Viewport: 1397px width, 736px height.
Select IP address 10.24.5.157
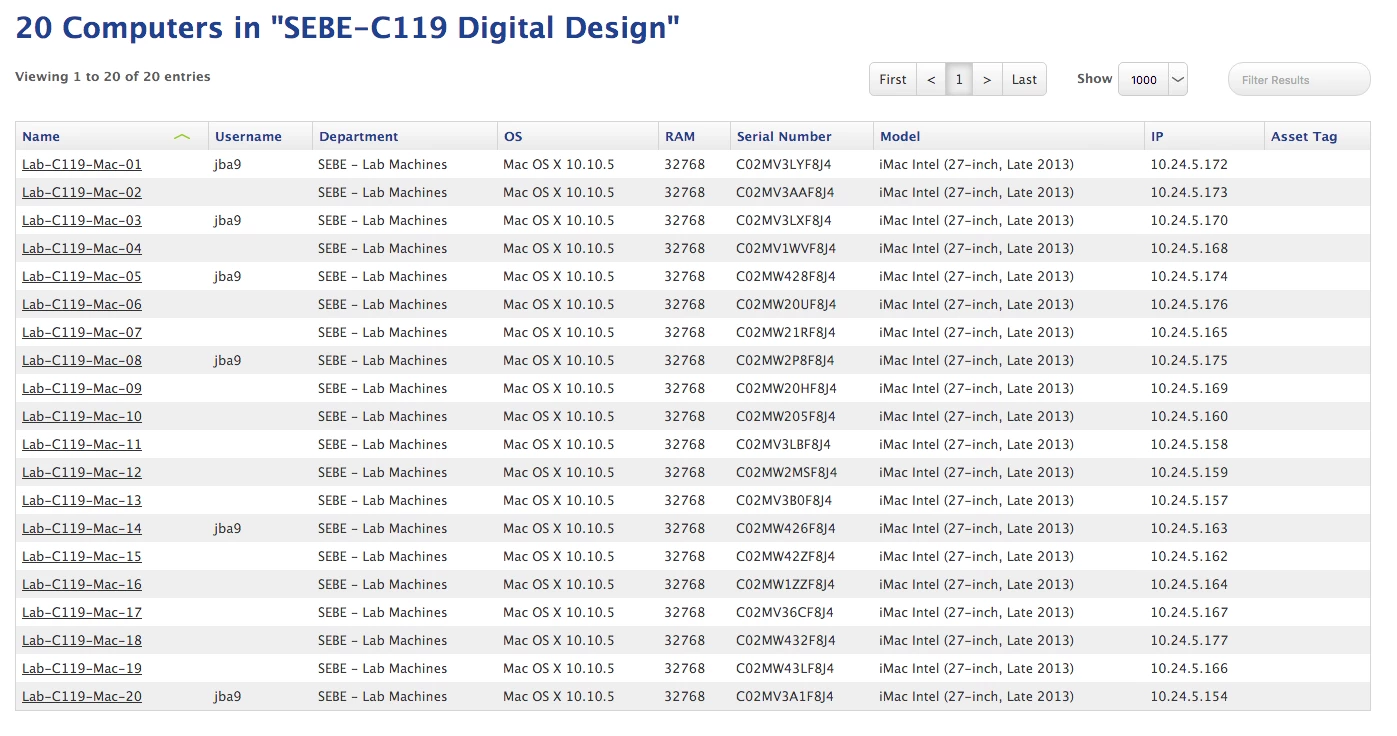(x=1189, y=501)
